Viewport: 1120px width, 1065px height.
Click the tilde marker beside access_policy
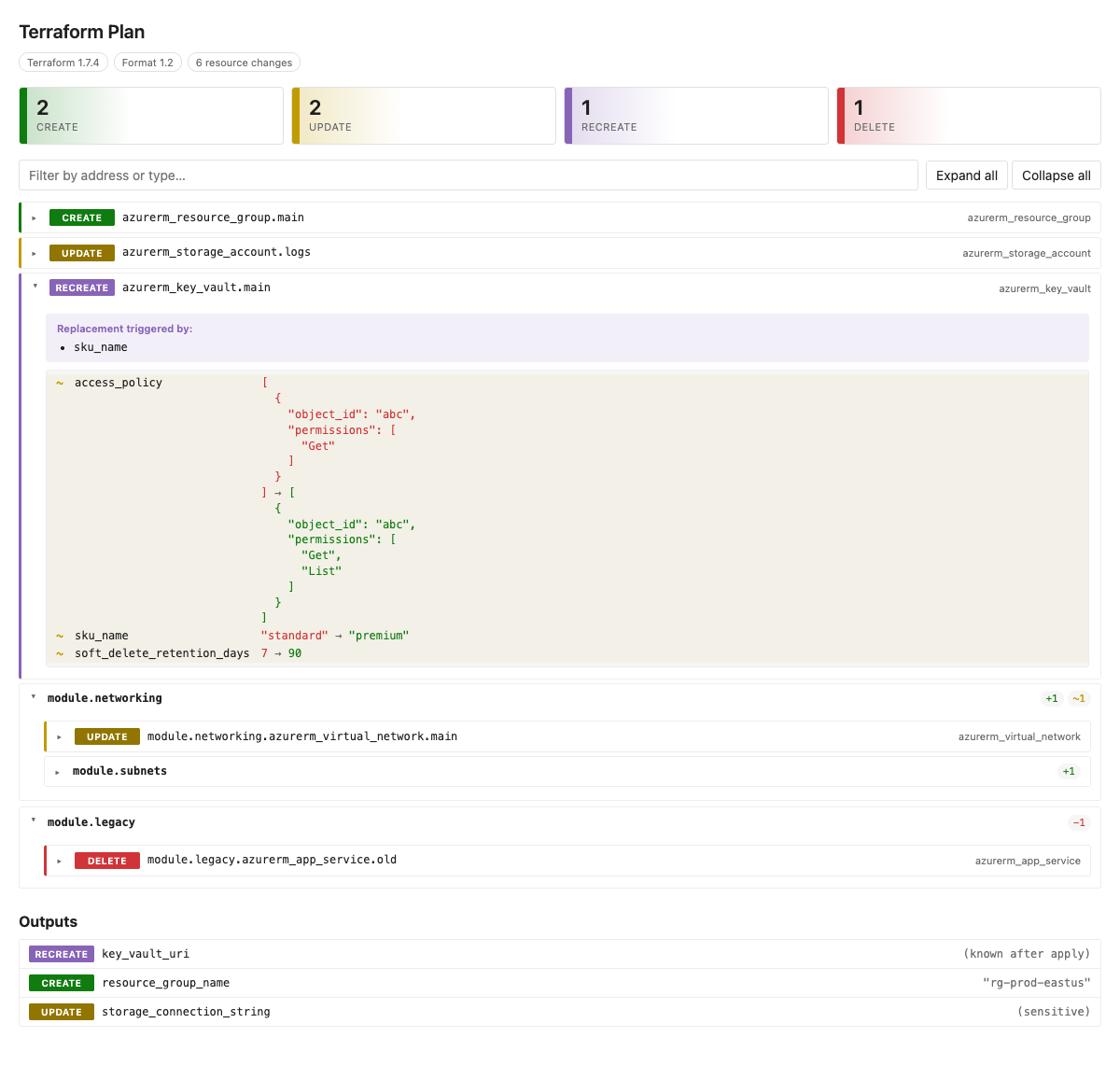coord(60,383)
